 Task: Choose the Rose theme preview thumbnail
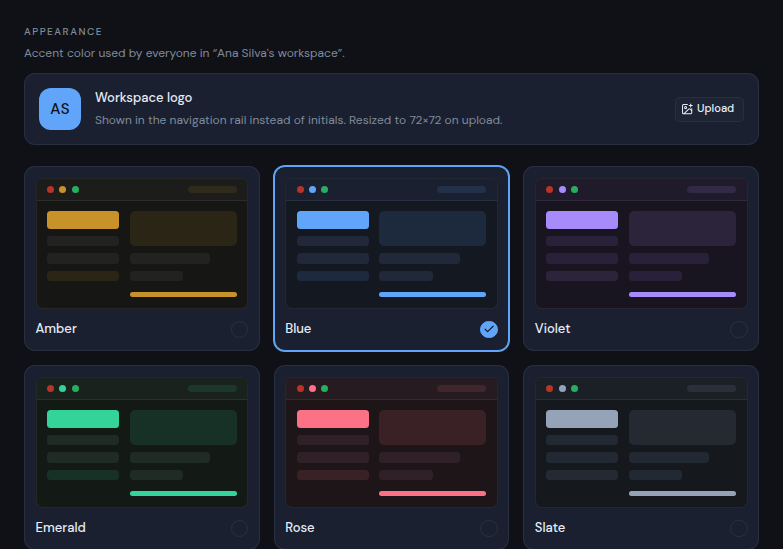[x=392, y=442]
